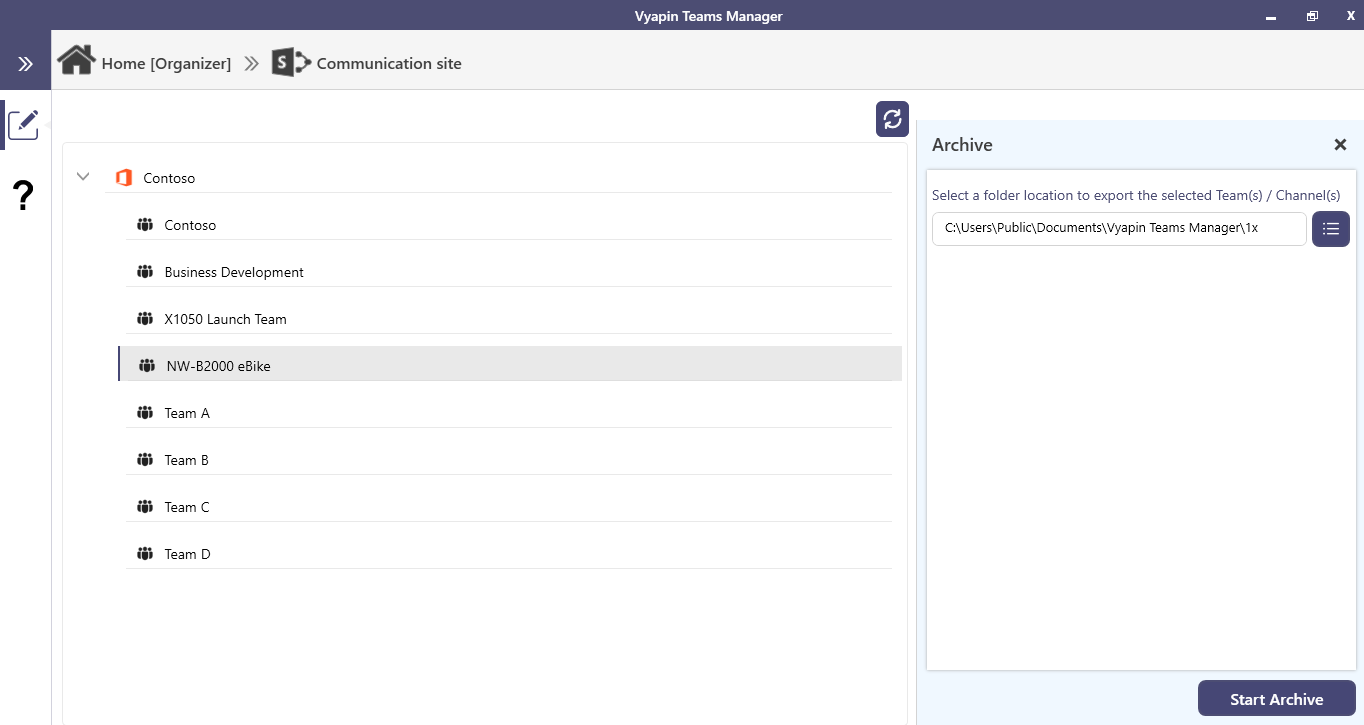Select Team A in the list
This screenshot has width=1364, height=725.
508,413
